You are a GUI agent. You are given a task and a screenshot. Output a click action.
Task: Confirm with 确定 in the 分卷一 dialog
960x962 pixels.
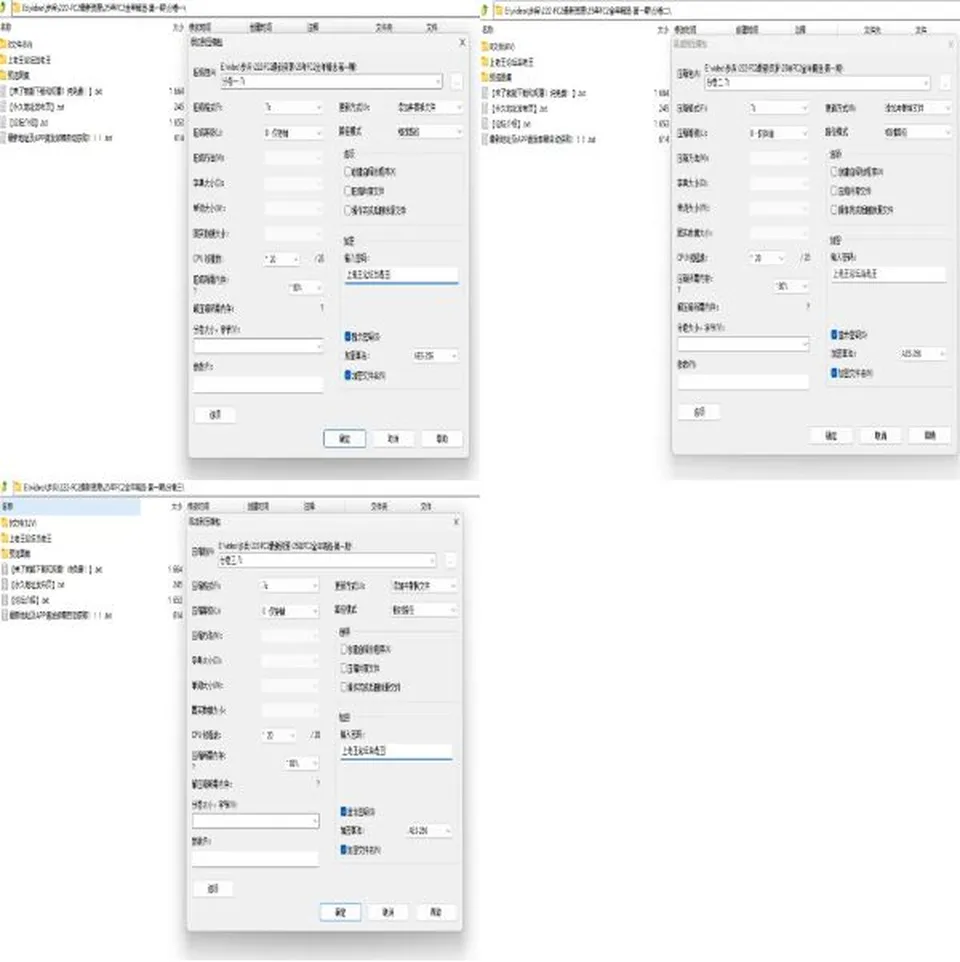344,439
